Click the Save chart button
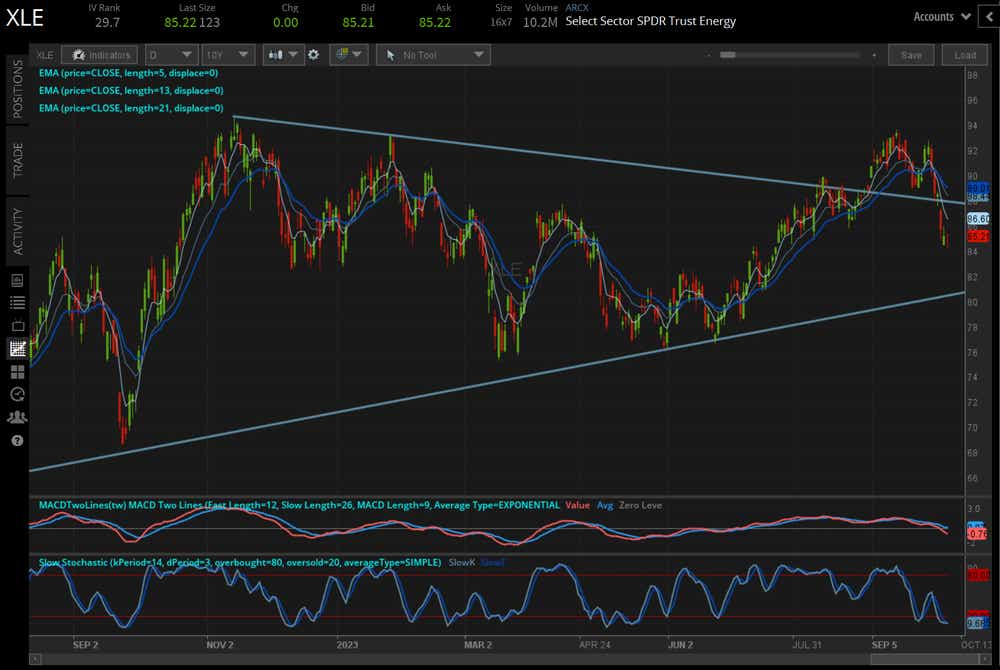Viewport: 1000px width, 670px height. click(911, 55)
